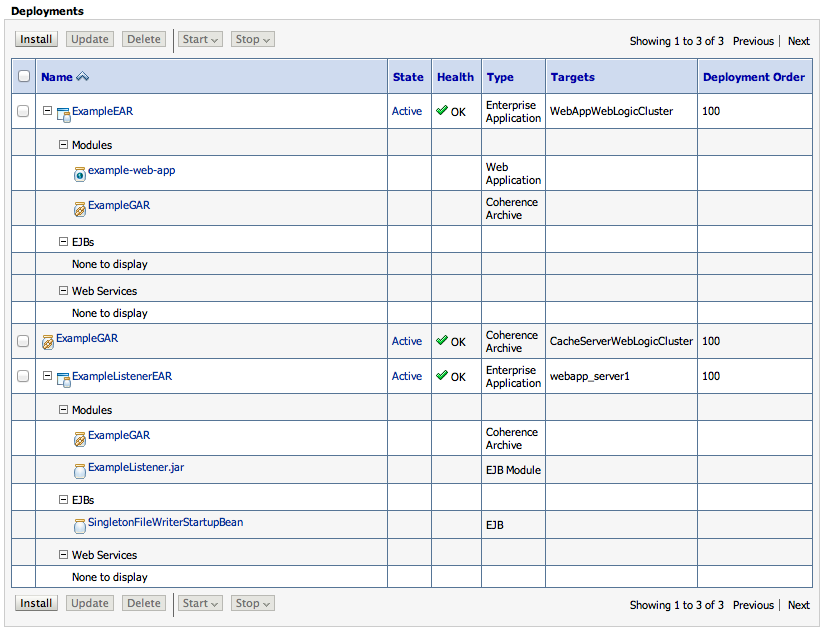
Task: Click the EJB Module type cell
Action: 513,470
